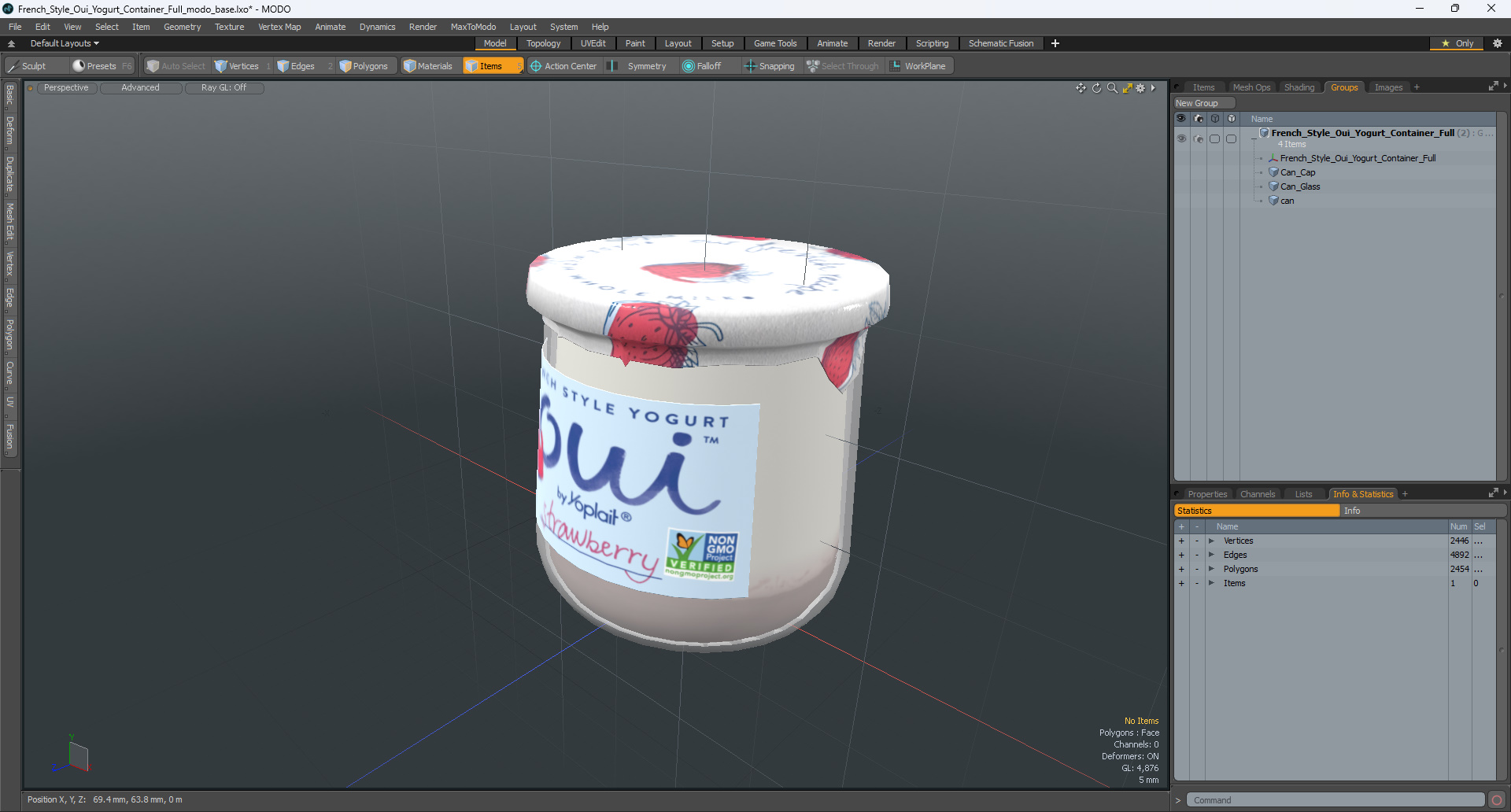Click the locator icon of French_Style_Oui_Yogurt_Container_Full item
The width and height of the screenshot is (1511, 812).
(x=1273, y=158)
